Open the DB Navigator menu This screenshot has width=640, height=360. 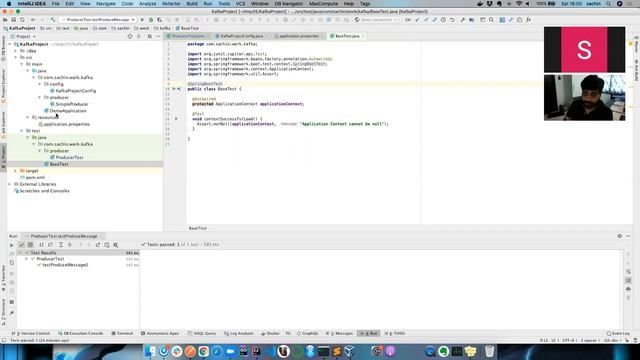pos(289,4)
